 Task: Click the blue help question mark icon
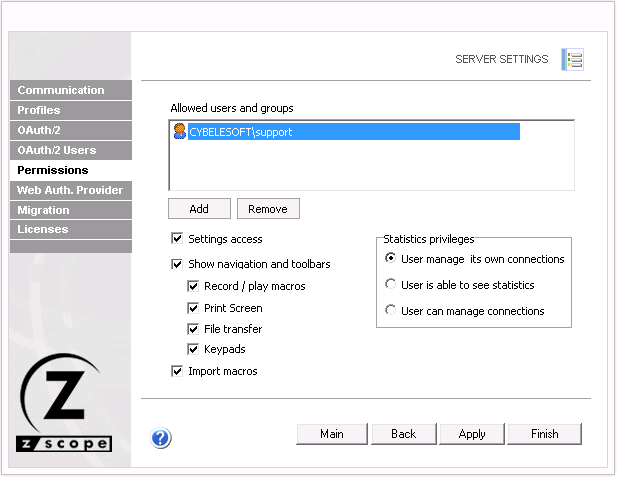pyautogui.click(x=161, y=437)
